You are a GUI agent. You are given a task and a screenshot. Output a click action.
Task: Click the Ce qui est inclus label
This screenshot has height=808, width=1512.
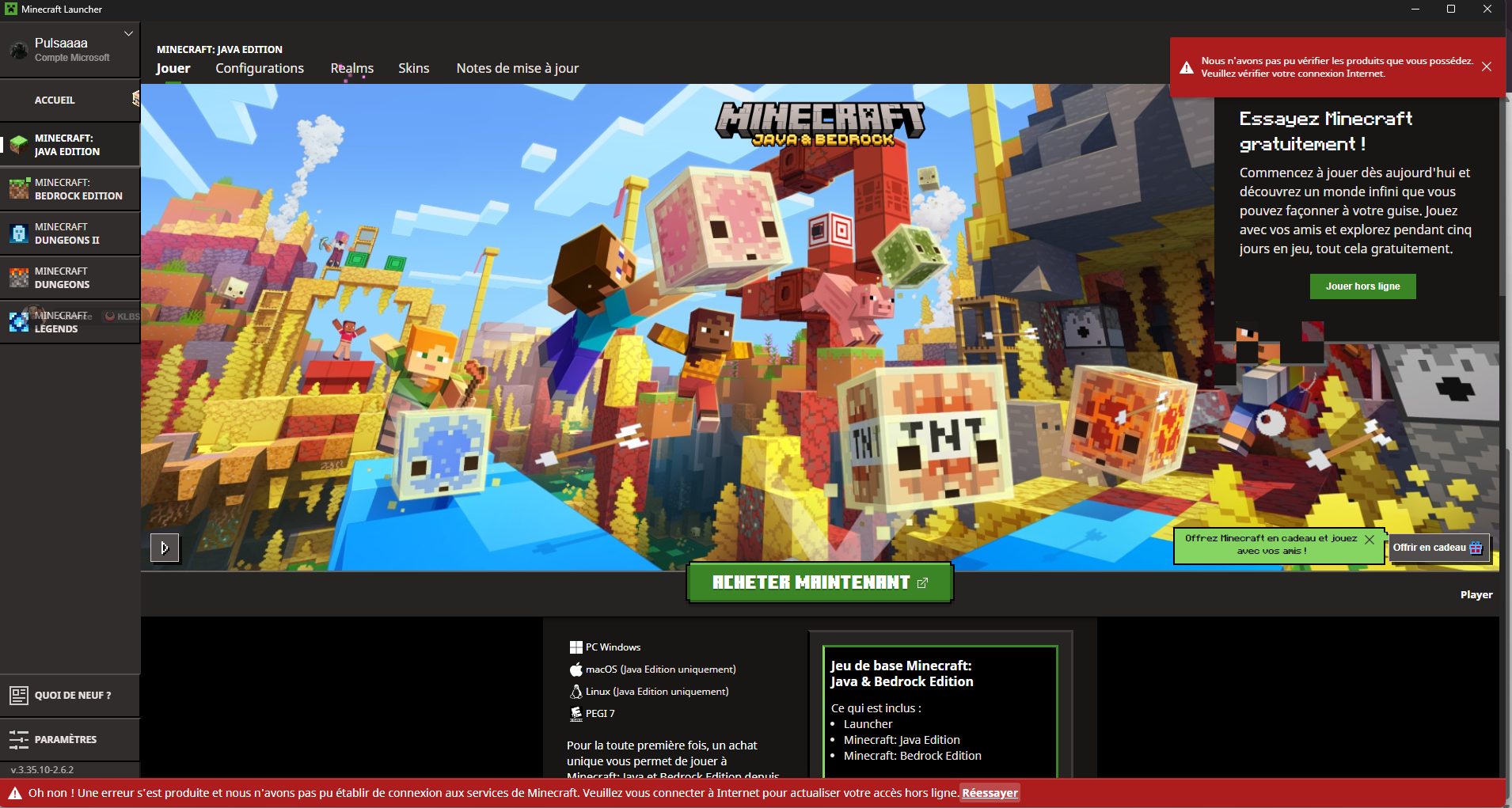(876, 708)
